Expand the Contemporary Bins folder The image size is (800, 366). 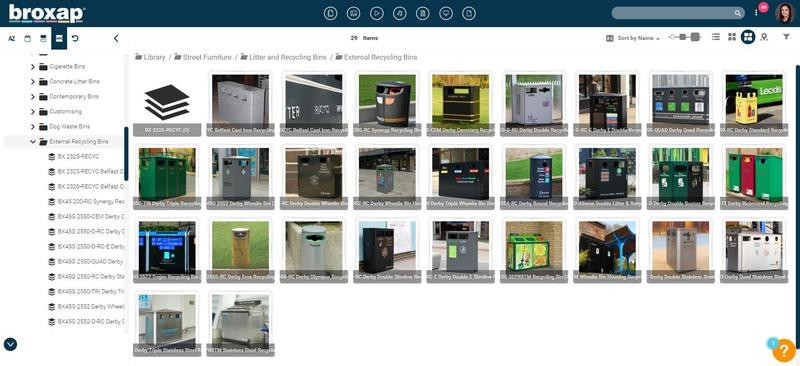33,96
